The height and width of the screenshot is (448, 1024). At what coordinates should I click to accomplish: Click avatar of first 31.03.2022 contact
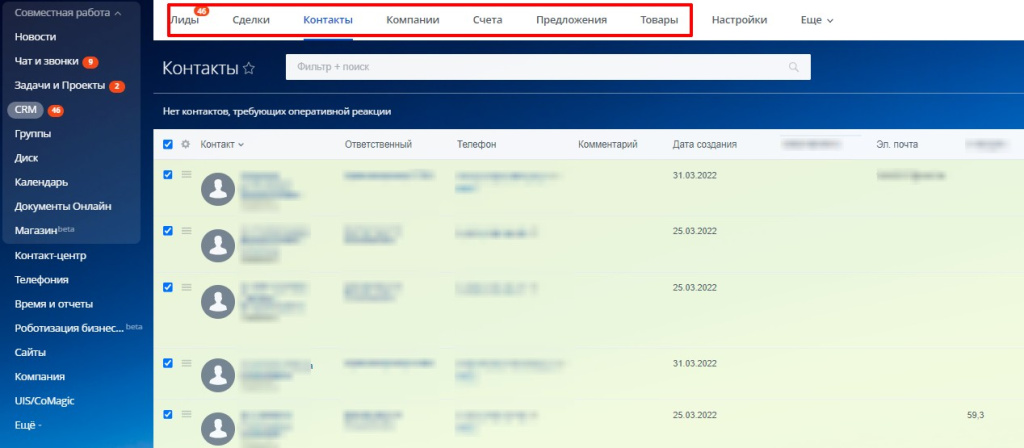217,189
